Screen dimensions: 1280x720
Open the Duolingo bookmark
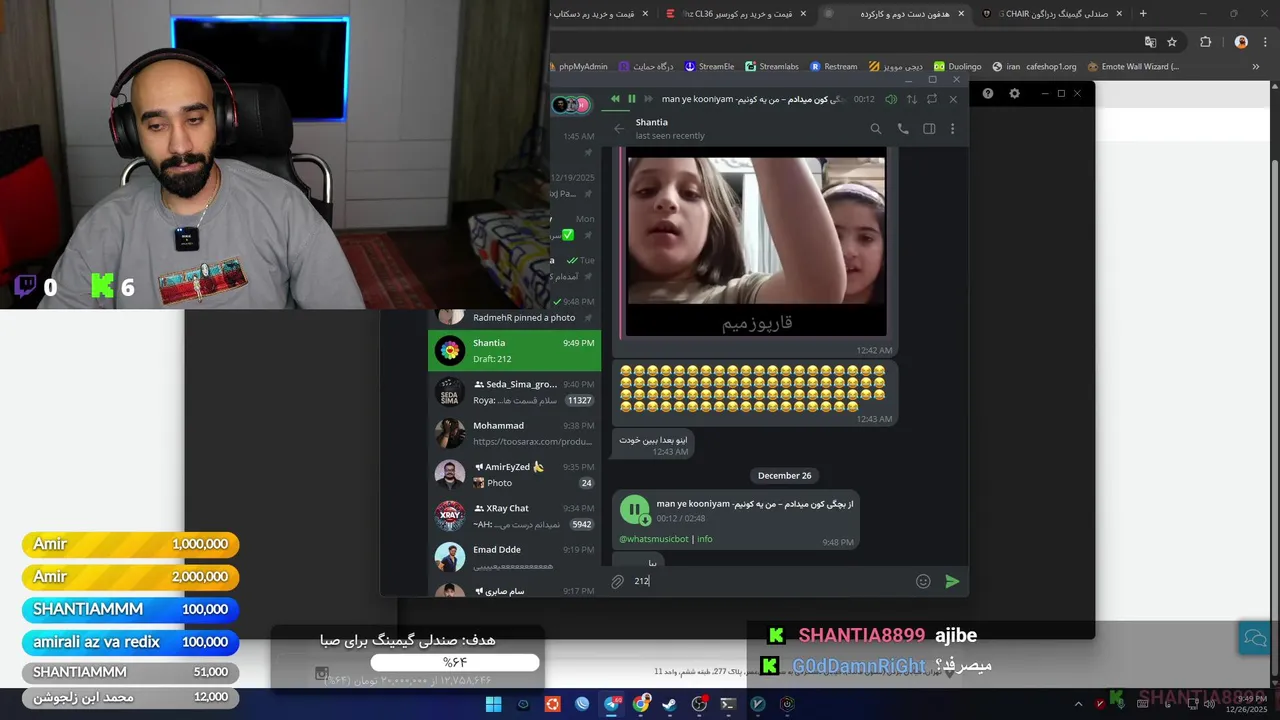point(958,66)
